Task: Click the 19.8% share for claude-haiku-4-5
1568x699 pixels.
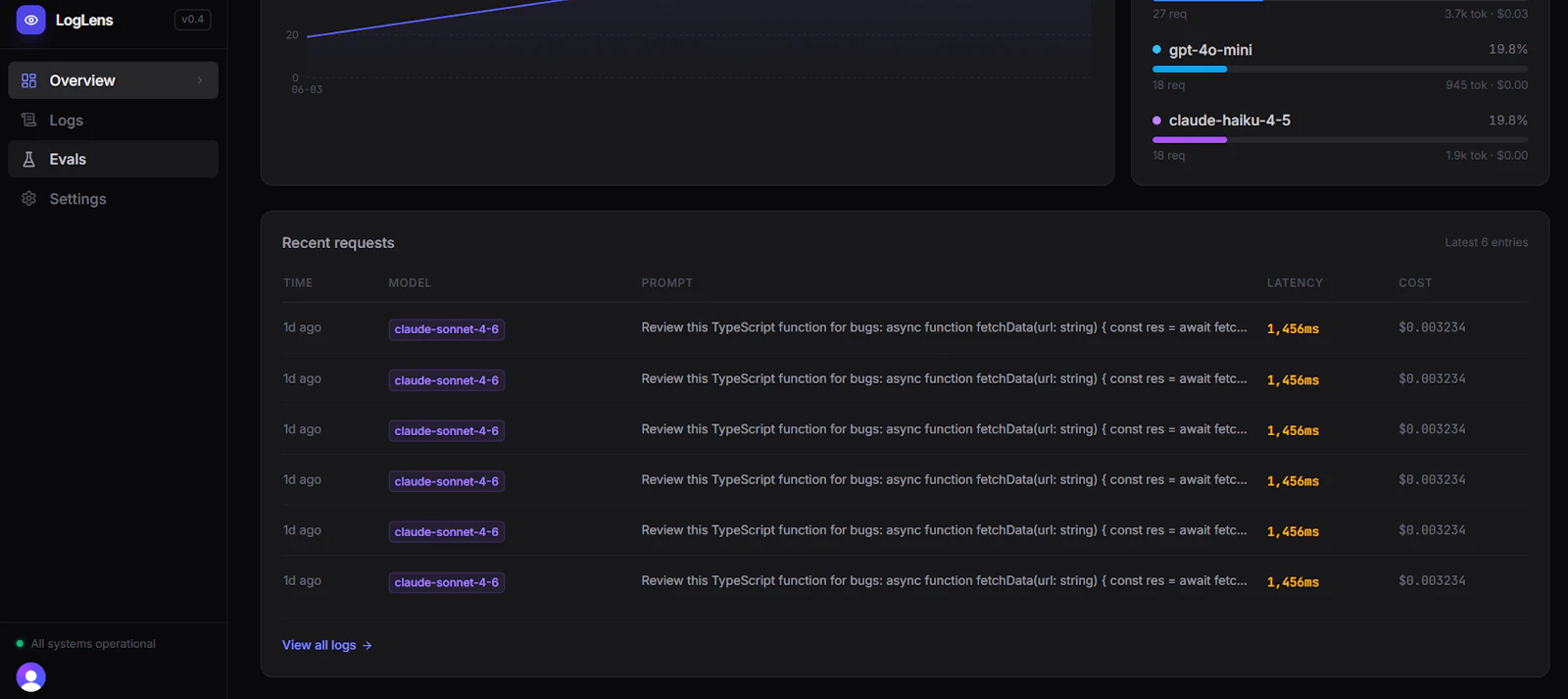Action: tap(1508, 121)
